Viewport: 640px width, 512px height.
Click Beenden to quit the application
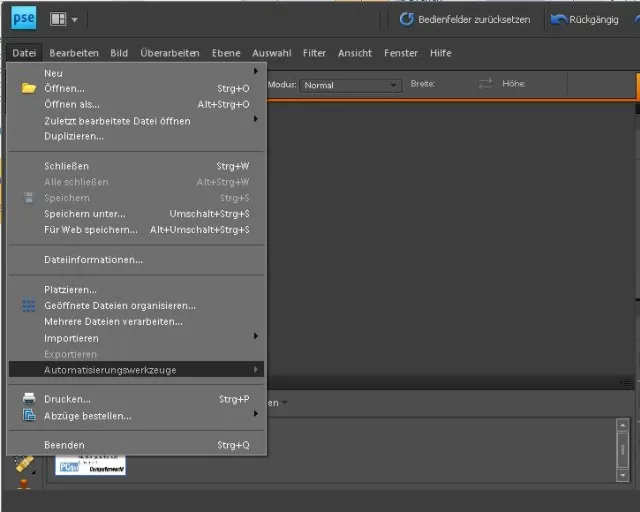click(64, 445)
